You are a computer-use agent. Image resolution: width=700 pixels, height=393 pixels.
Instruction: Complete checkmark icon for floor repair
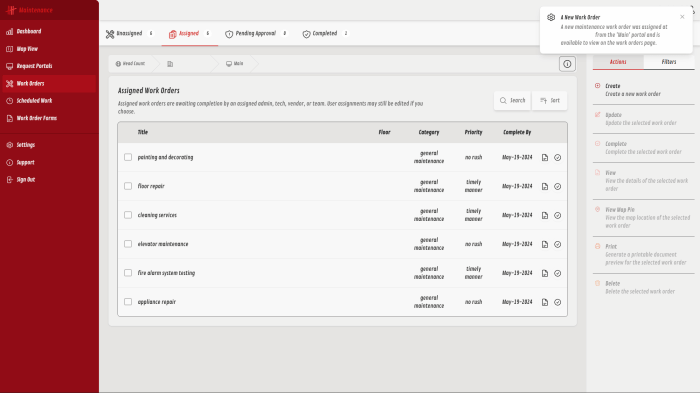pyautogui.click(x=558, y=187)
